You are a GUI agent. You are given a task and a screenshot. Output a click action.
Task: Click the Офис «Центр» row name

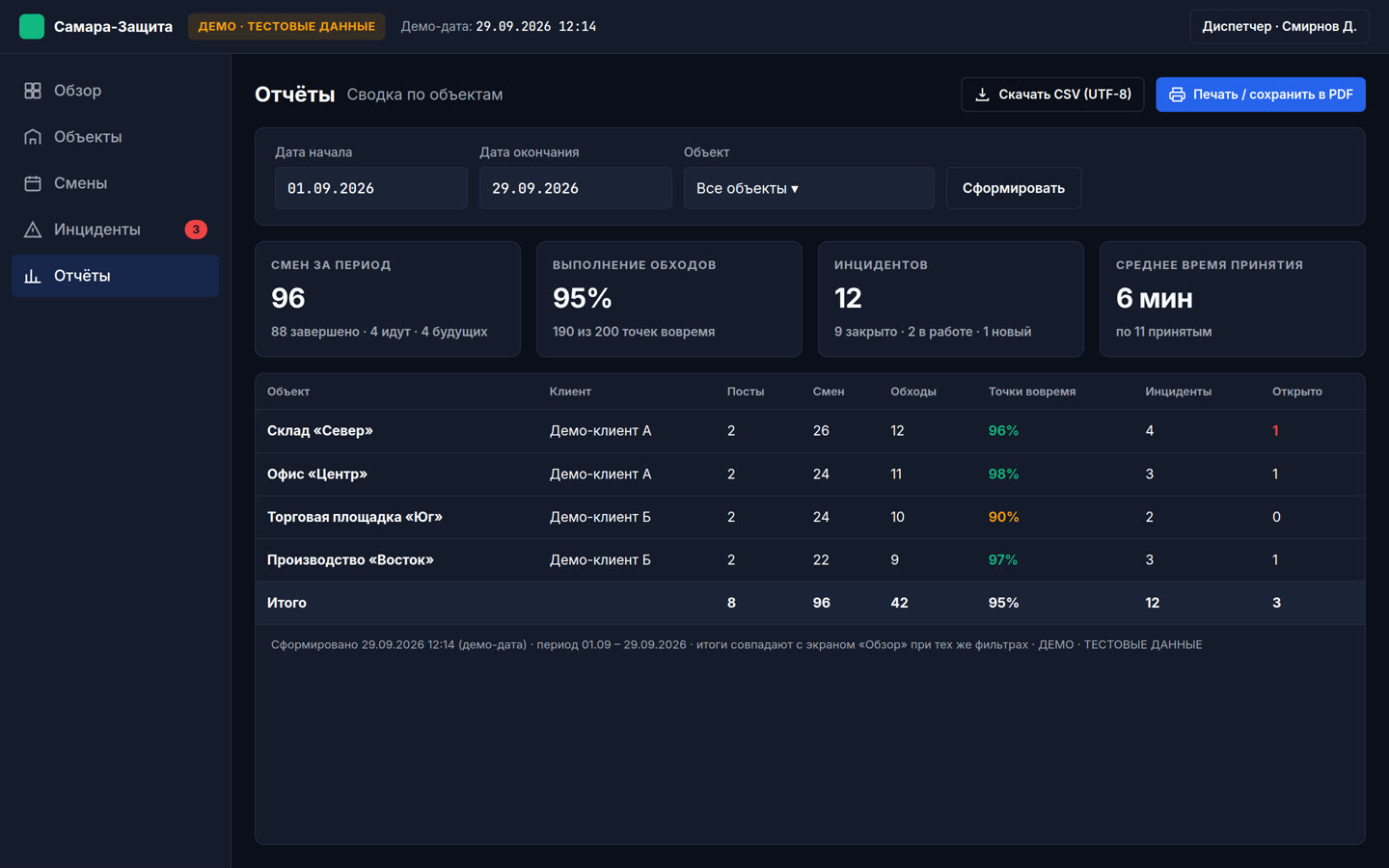(317, 475)
